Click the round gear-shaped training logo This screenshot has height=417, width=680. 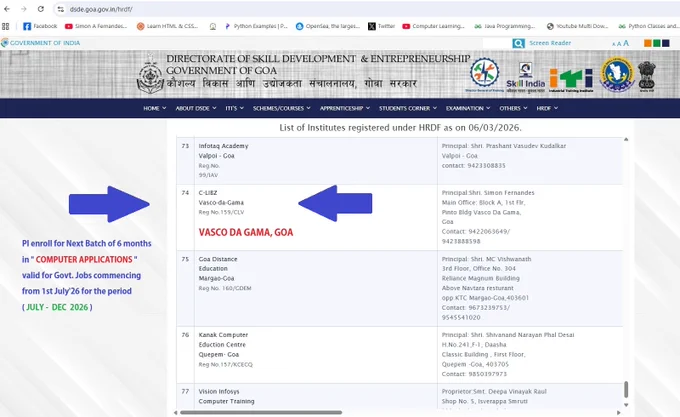point(484,73)
